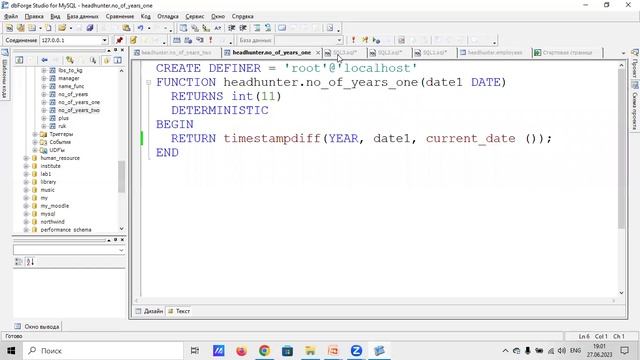Image resolution: width=640 pixels, height=360 pixels.
Task: Click the New SQL document icon in toolbar
Action: coord(9,28)
